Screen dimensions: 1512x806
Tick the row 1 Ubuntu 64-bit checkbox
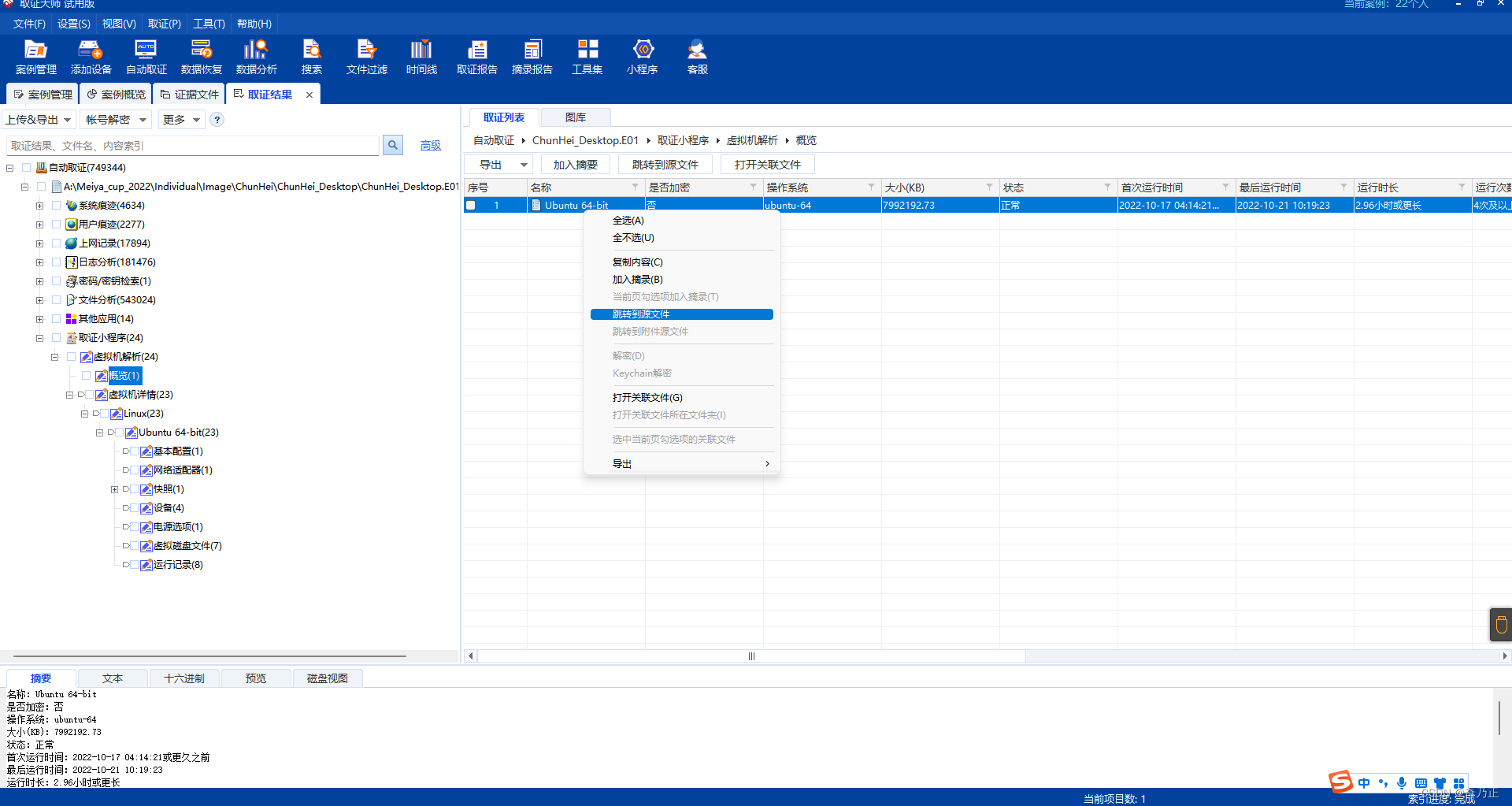tap(471, 206)
